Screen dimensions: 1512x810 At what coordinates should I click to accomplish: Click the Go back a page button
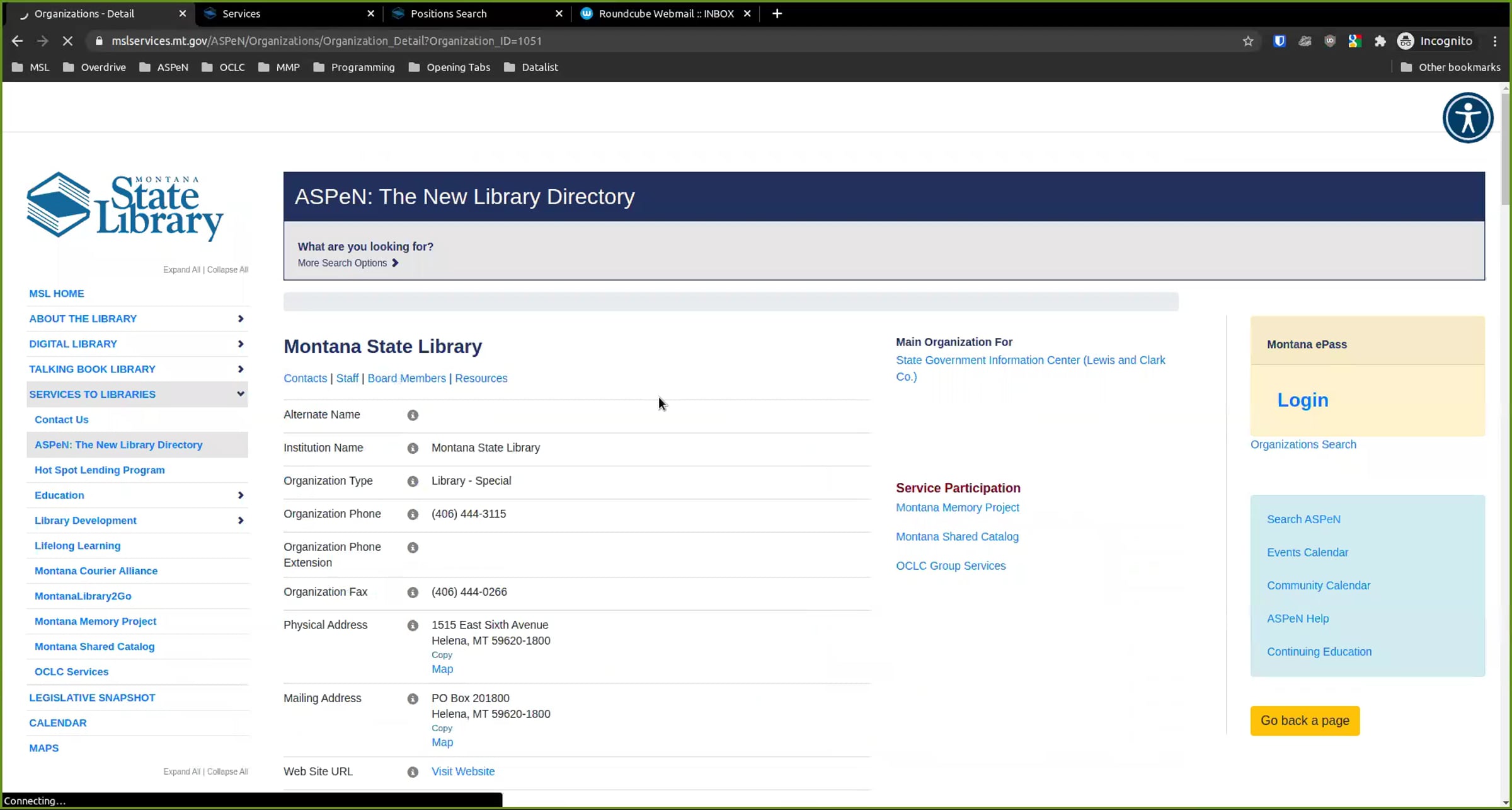pyautogui.click(x=1305, y=720)
